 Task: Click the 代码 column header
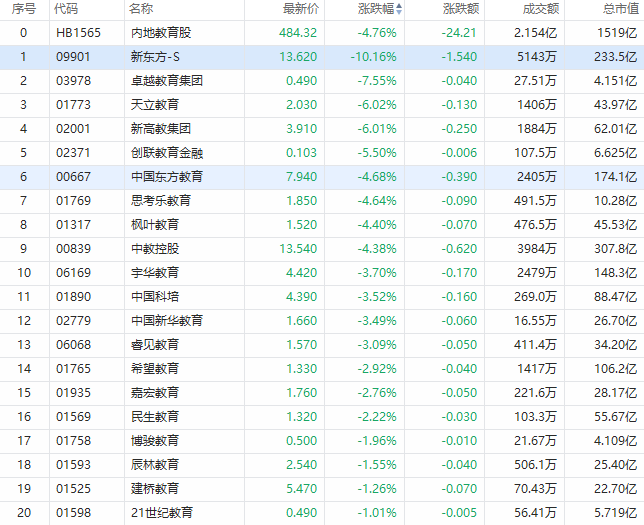[66, 9]
